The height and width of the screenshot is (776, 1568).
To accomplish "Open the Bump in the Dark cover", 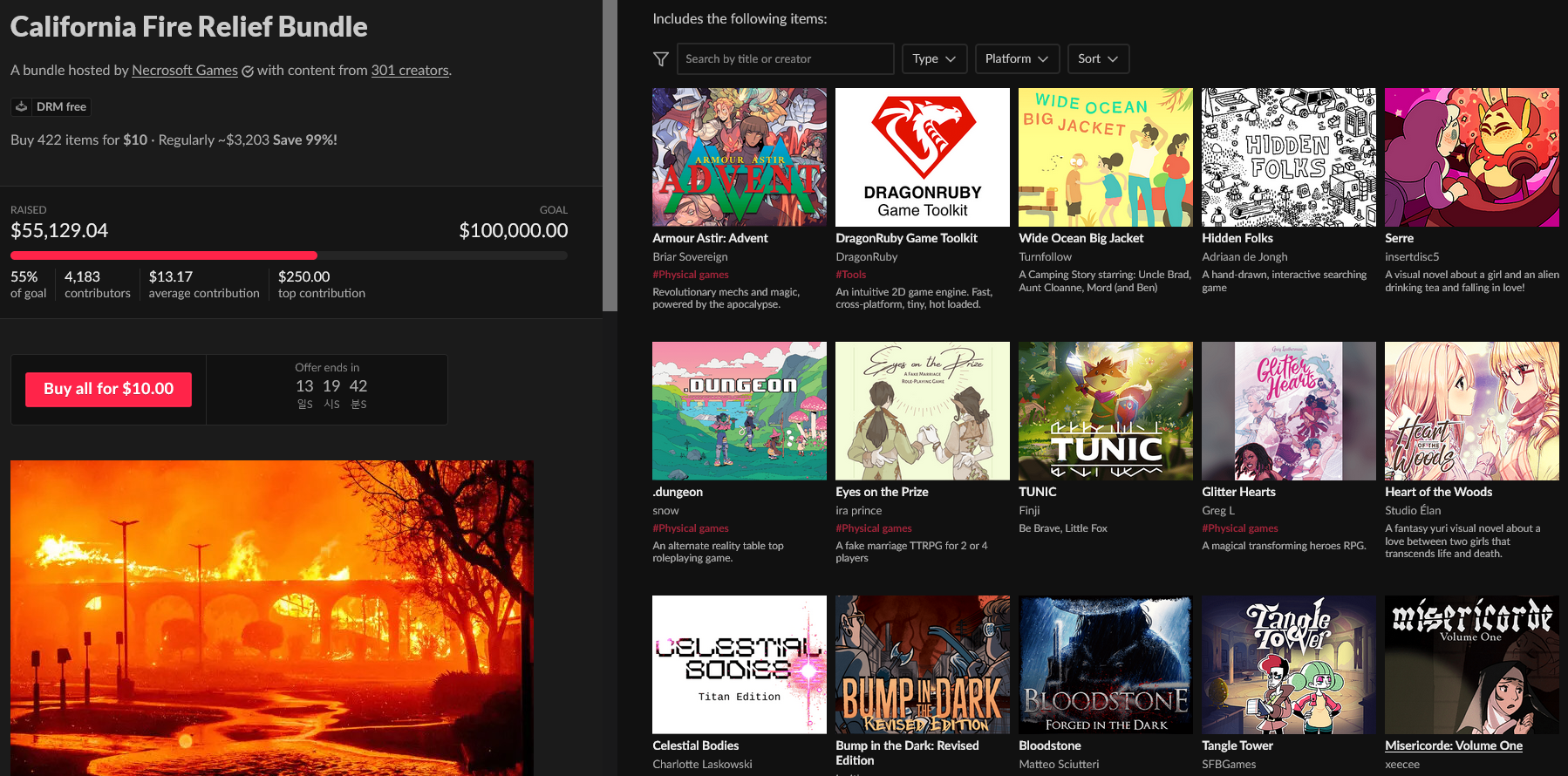I will [x=923, y=664].
